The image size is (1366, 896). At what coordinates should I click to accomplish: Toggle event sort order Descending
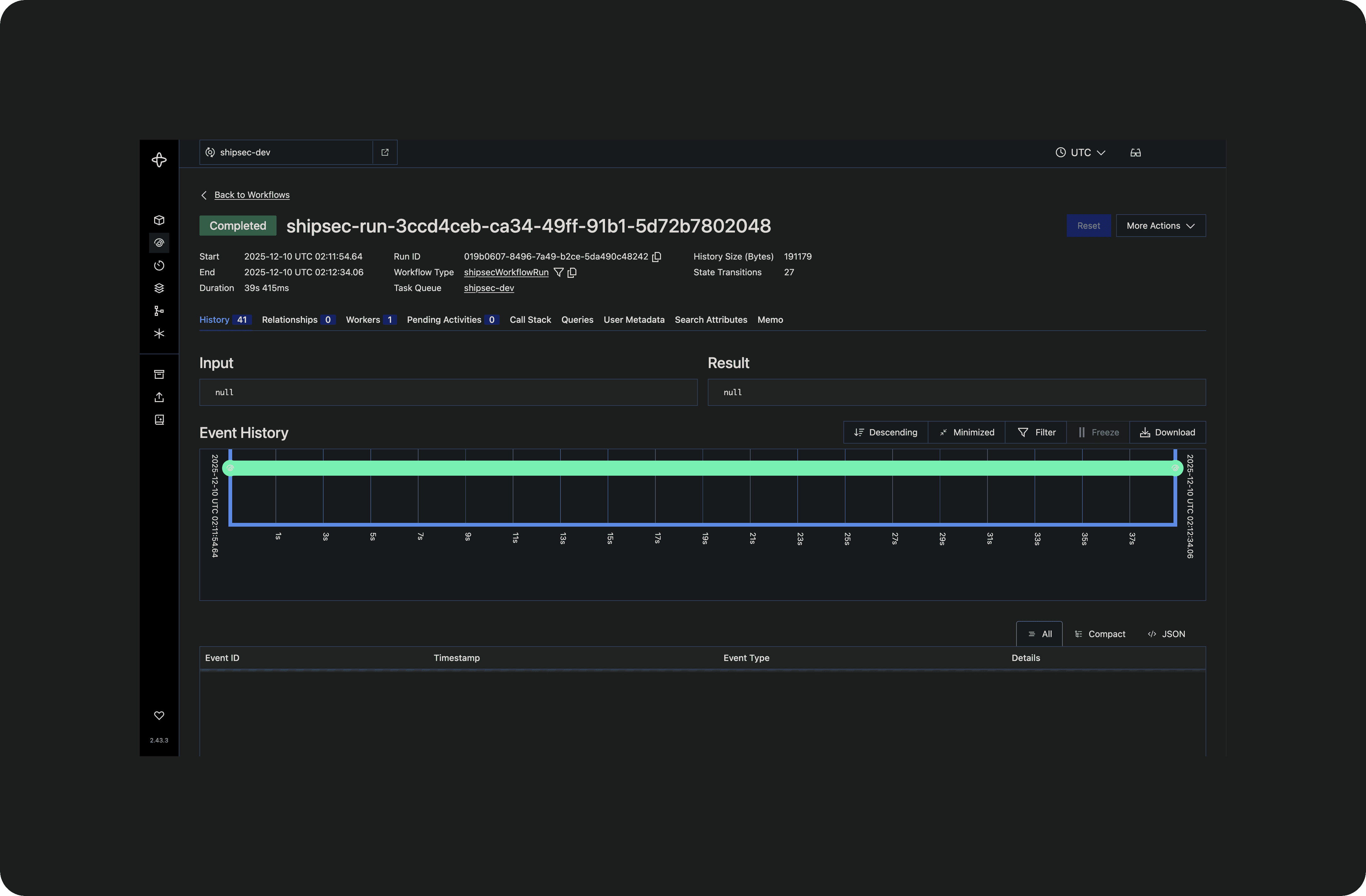[885, 432]
